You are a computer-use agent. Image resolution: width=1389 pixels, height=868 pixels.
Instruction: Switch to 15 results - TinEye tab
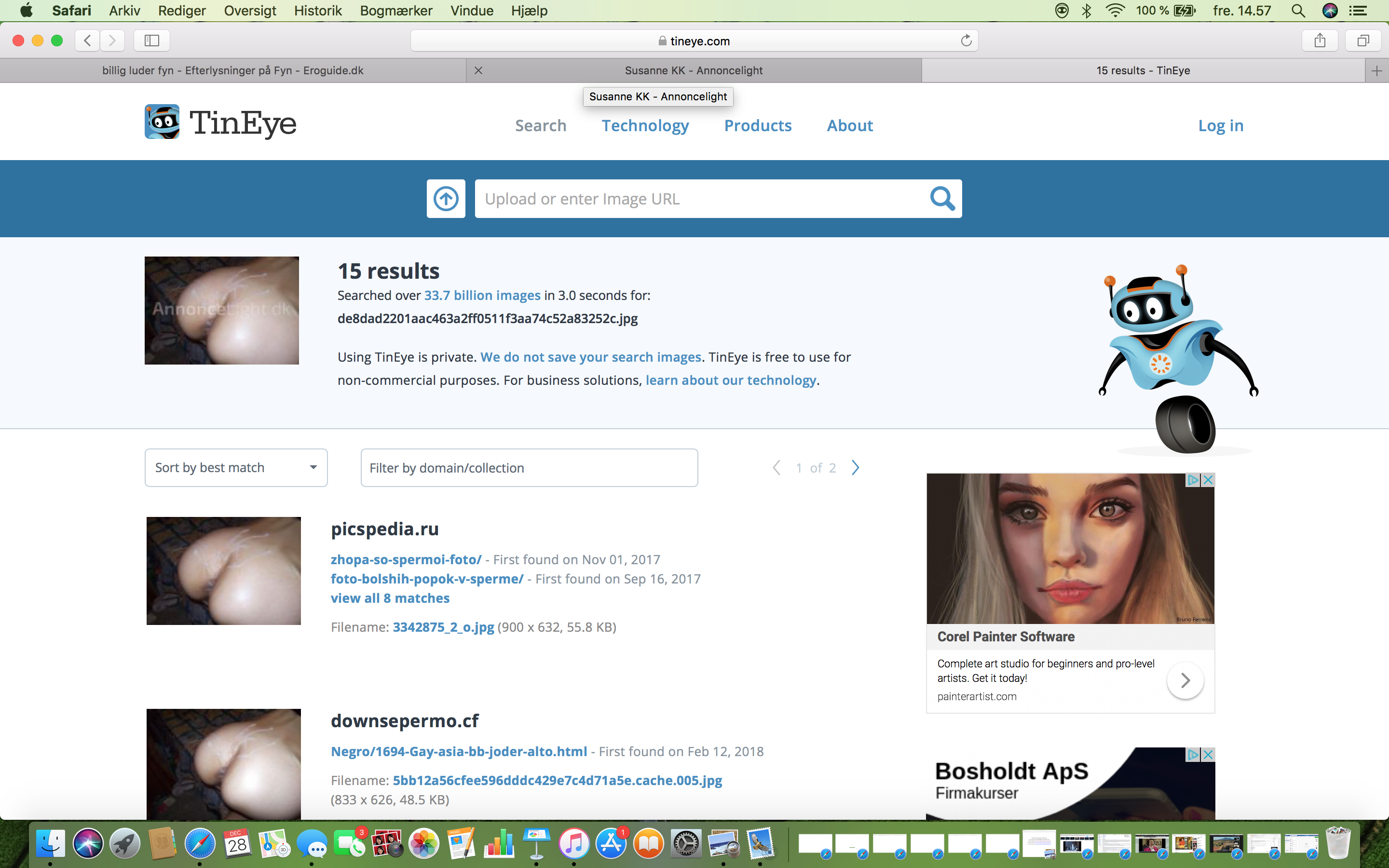click(1143, 70)
